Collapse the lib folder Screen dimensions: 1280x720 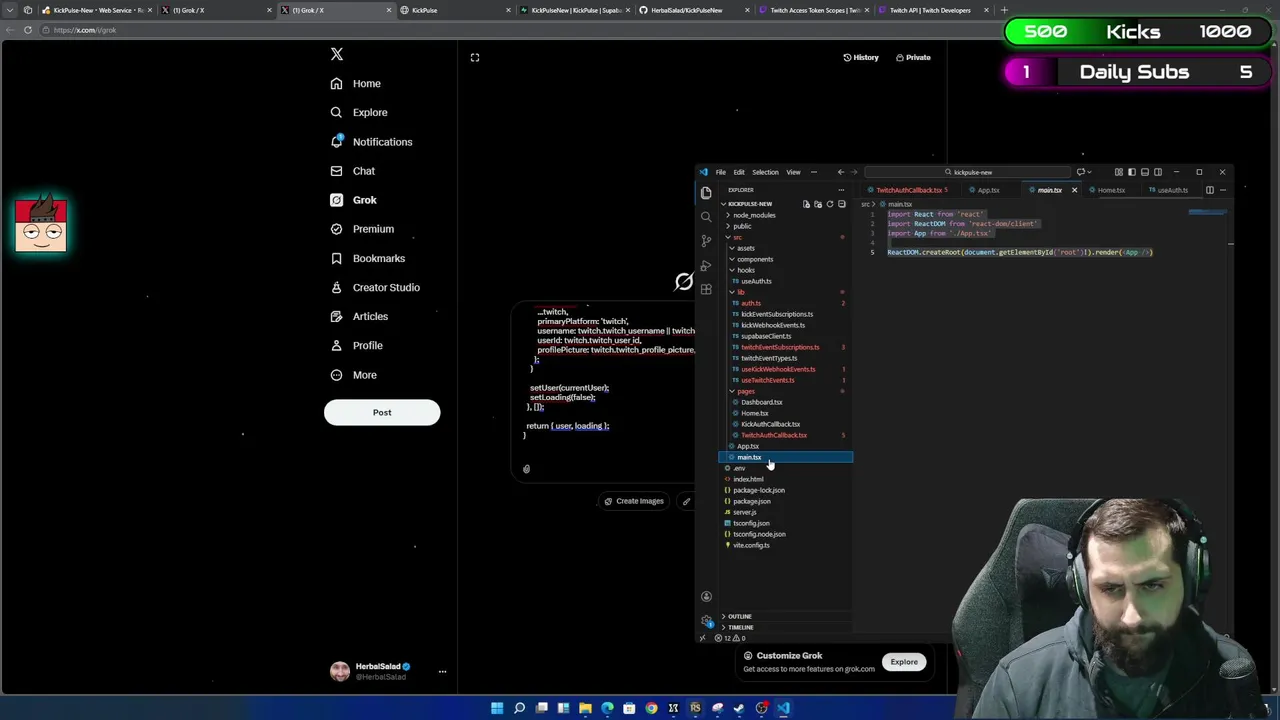pos(741,292)
